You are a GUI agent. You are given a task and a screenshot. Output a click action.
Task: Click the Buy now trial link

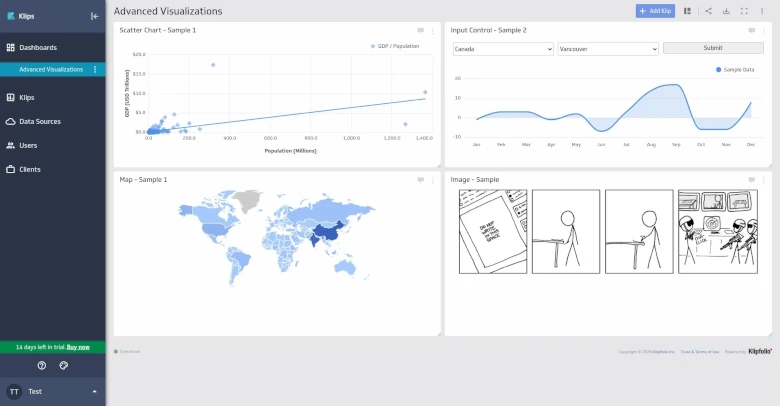tap(79, 347)
